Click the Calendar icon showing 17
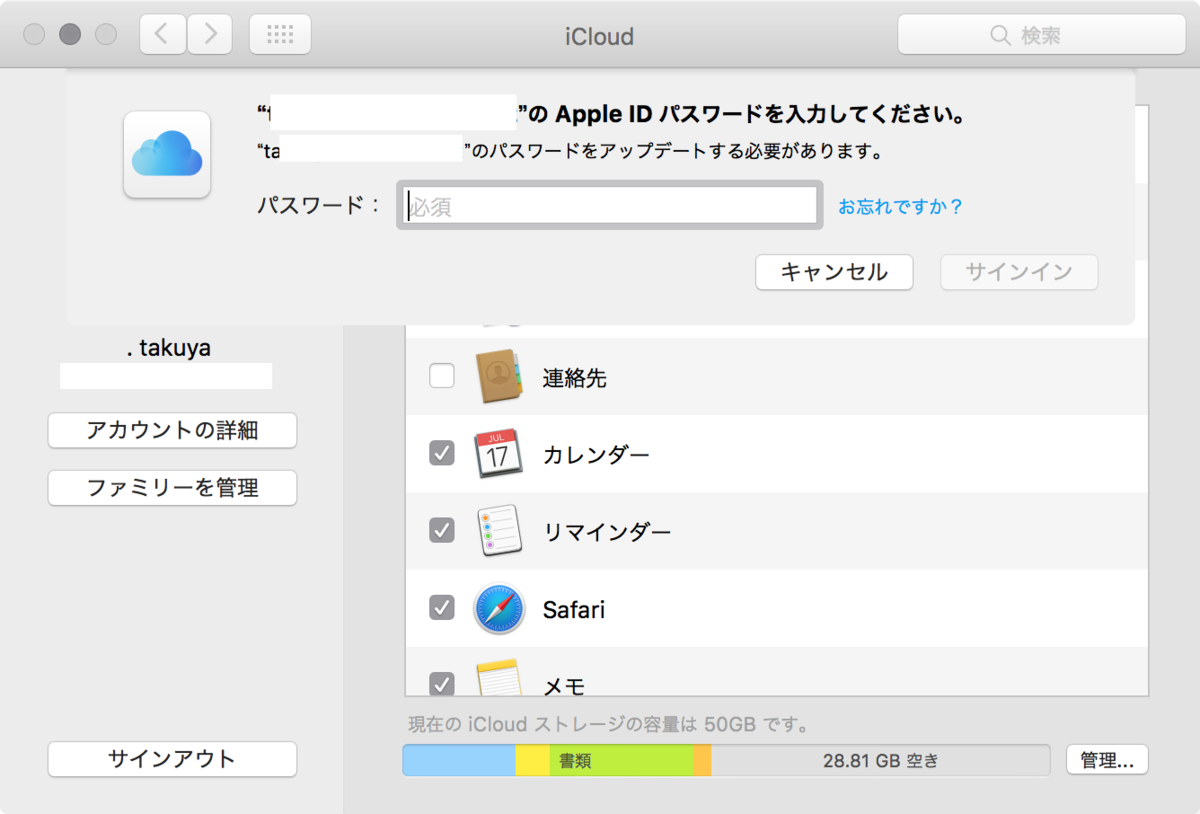 pyautogui.click(x=498, y=453)
